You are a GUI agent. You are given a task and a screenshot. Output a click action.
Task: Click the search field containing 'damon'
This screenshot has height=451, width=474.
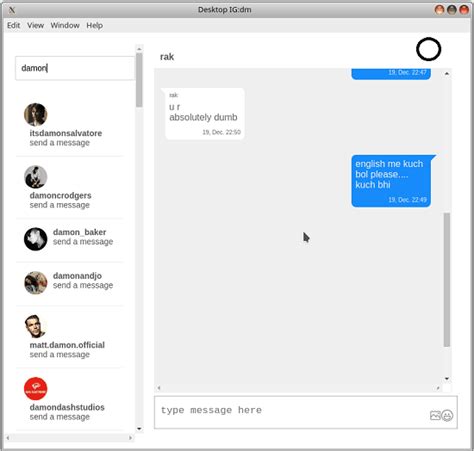point(75,68)
